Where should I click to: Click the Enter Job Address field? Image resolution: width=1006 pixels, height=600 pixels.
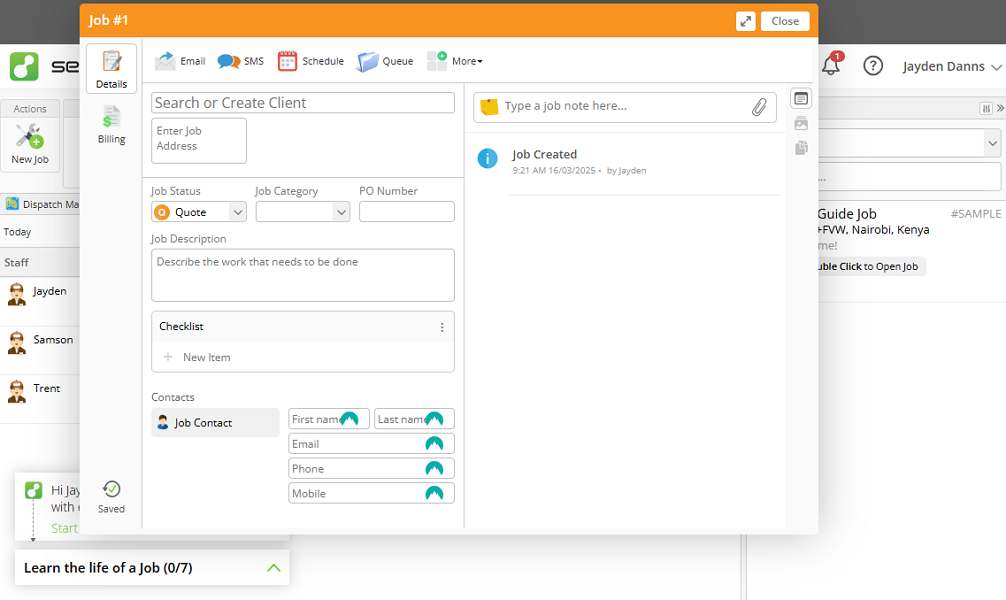point(199,141)
